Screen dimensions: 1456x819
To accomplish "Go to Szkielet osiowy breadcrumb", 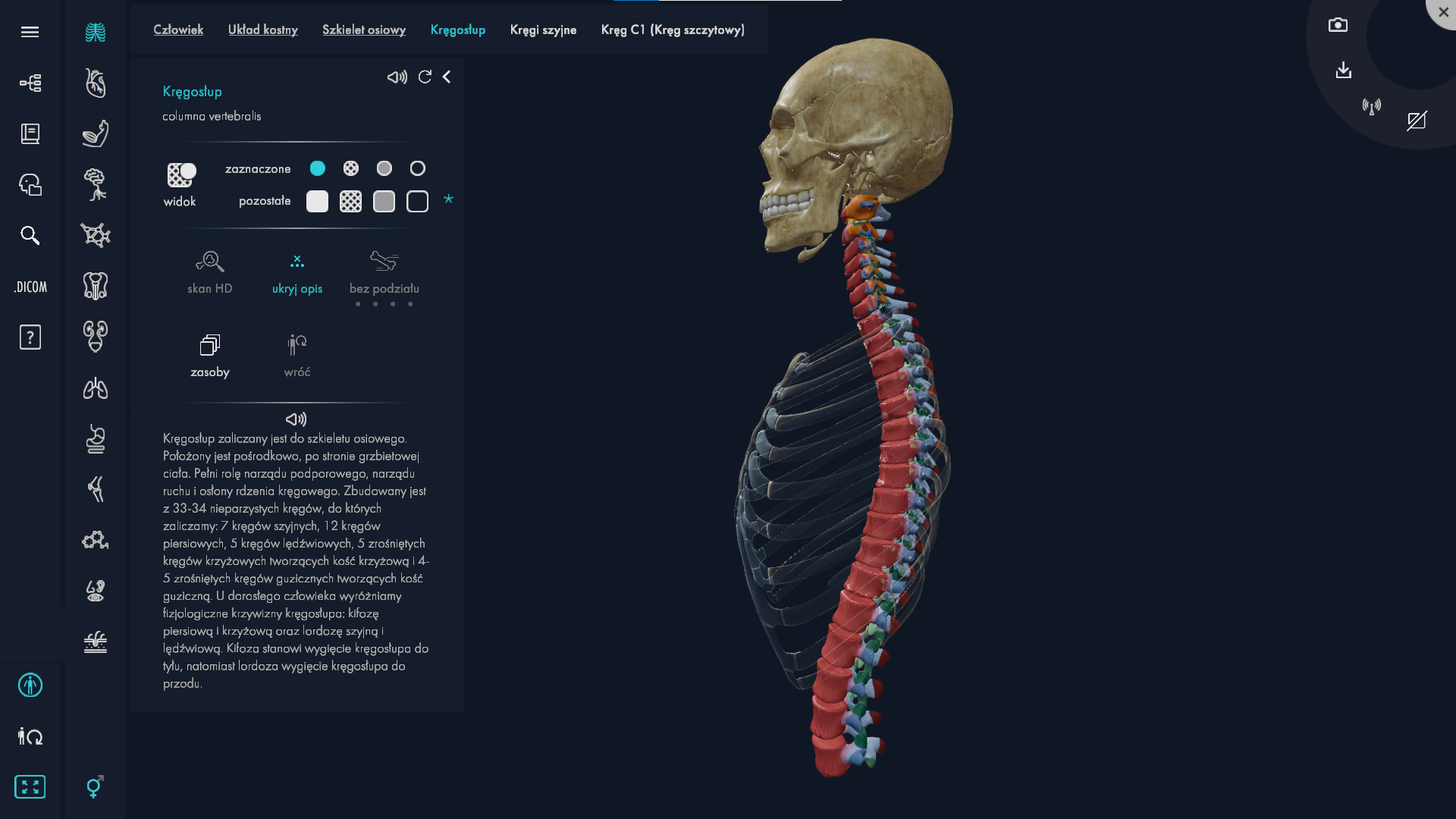I will [x=364, y=30].
